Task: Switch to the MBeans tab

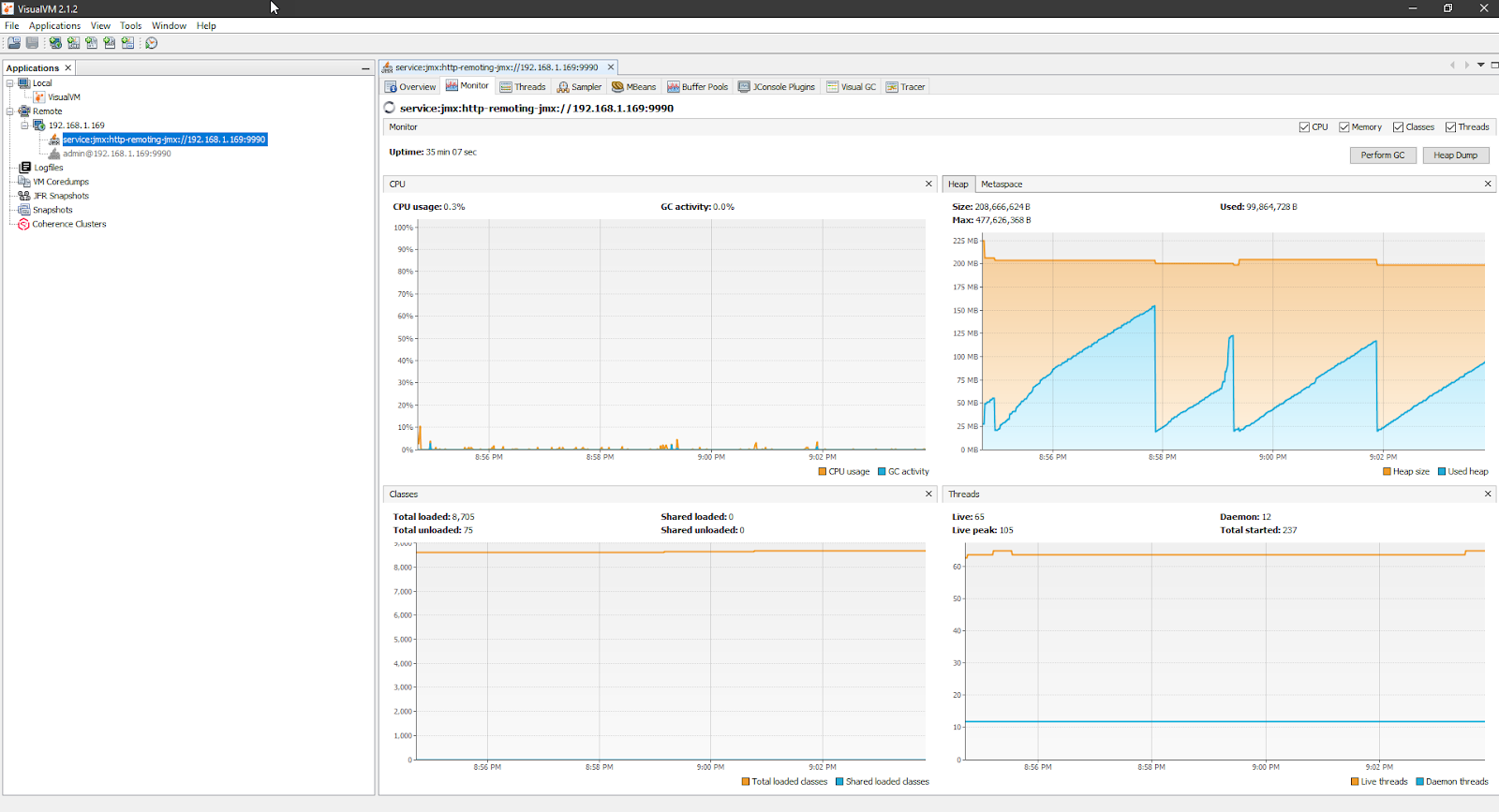Action: coord(634,86)
